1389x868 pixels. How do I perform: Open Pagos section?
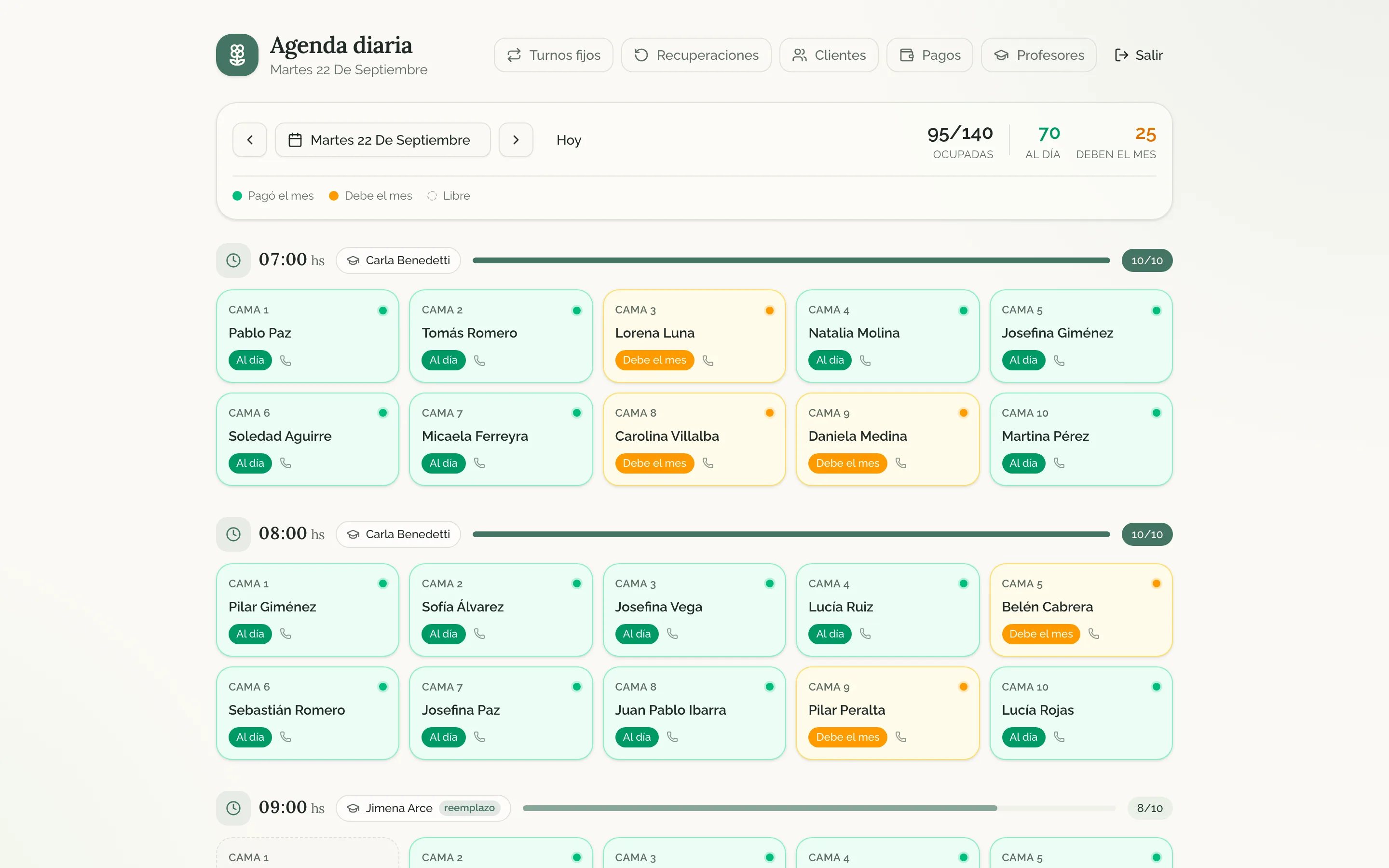(930, 55)
